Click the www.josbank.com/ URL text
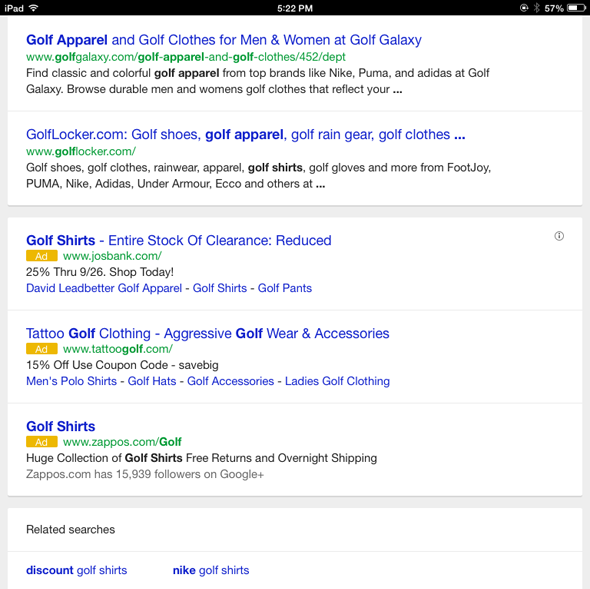The image size is (590, 589). tap(113, 256)
